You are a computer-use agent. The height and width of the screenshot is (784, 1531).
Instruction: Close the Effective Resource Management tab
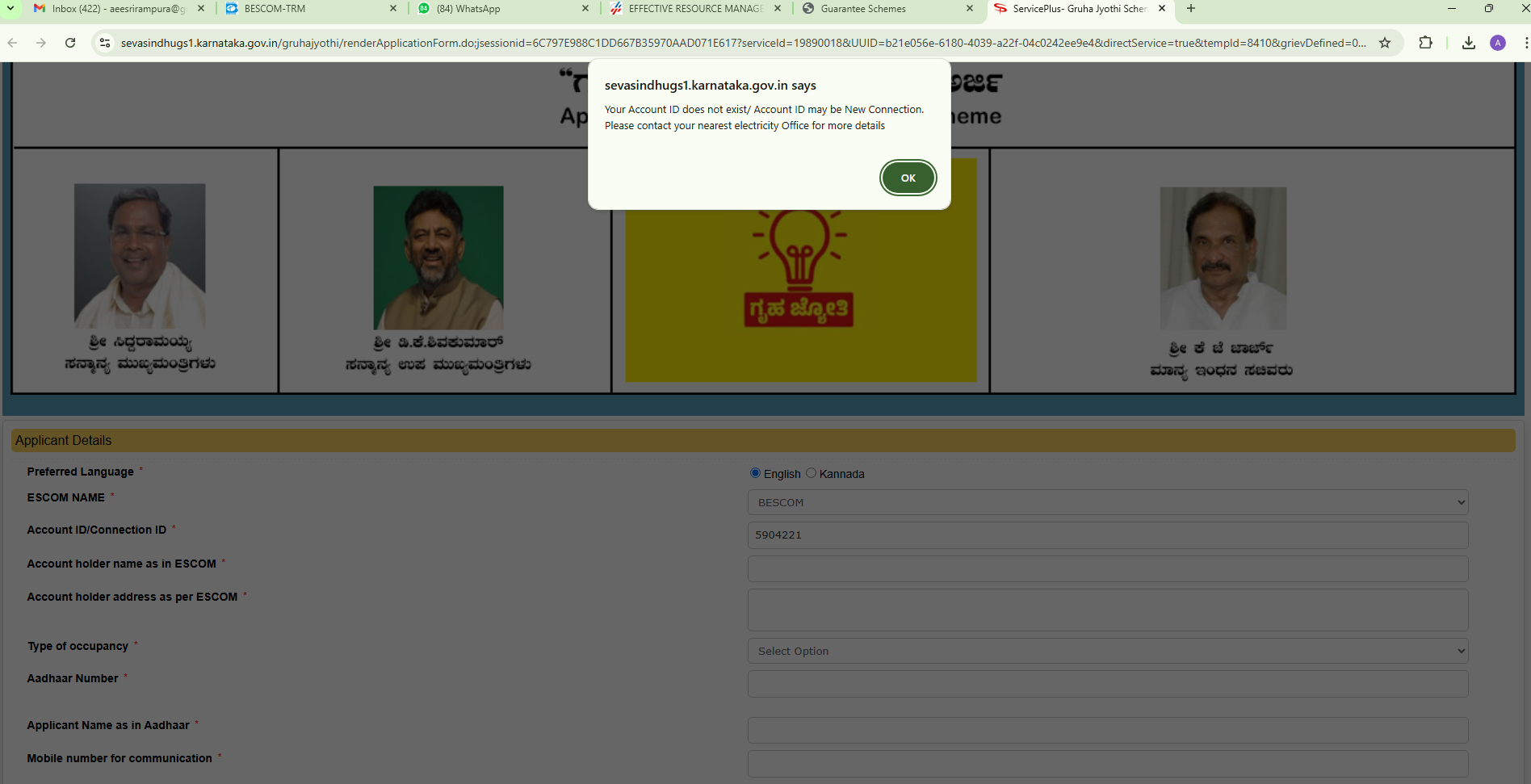[x=778, y=9]
